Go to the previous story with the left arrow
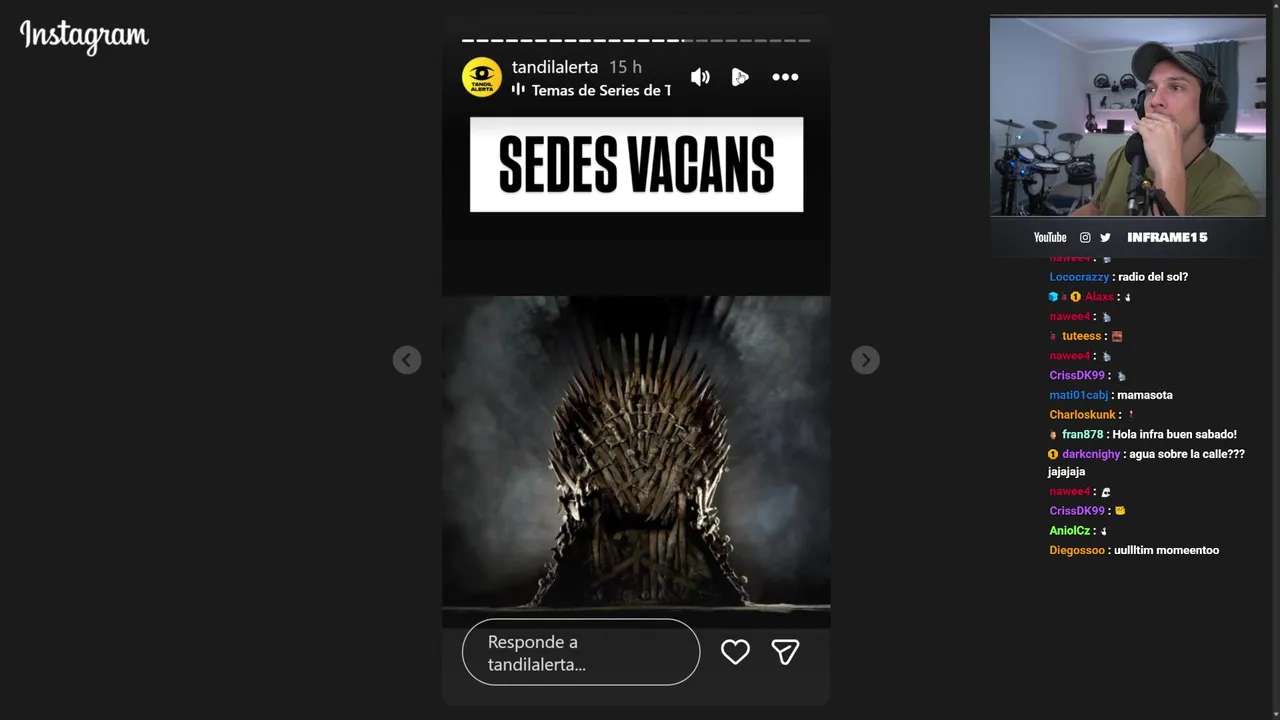The image size is (1280, 720). pyautogui.click(x=407, y=360)
